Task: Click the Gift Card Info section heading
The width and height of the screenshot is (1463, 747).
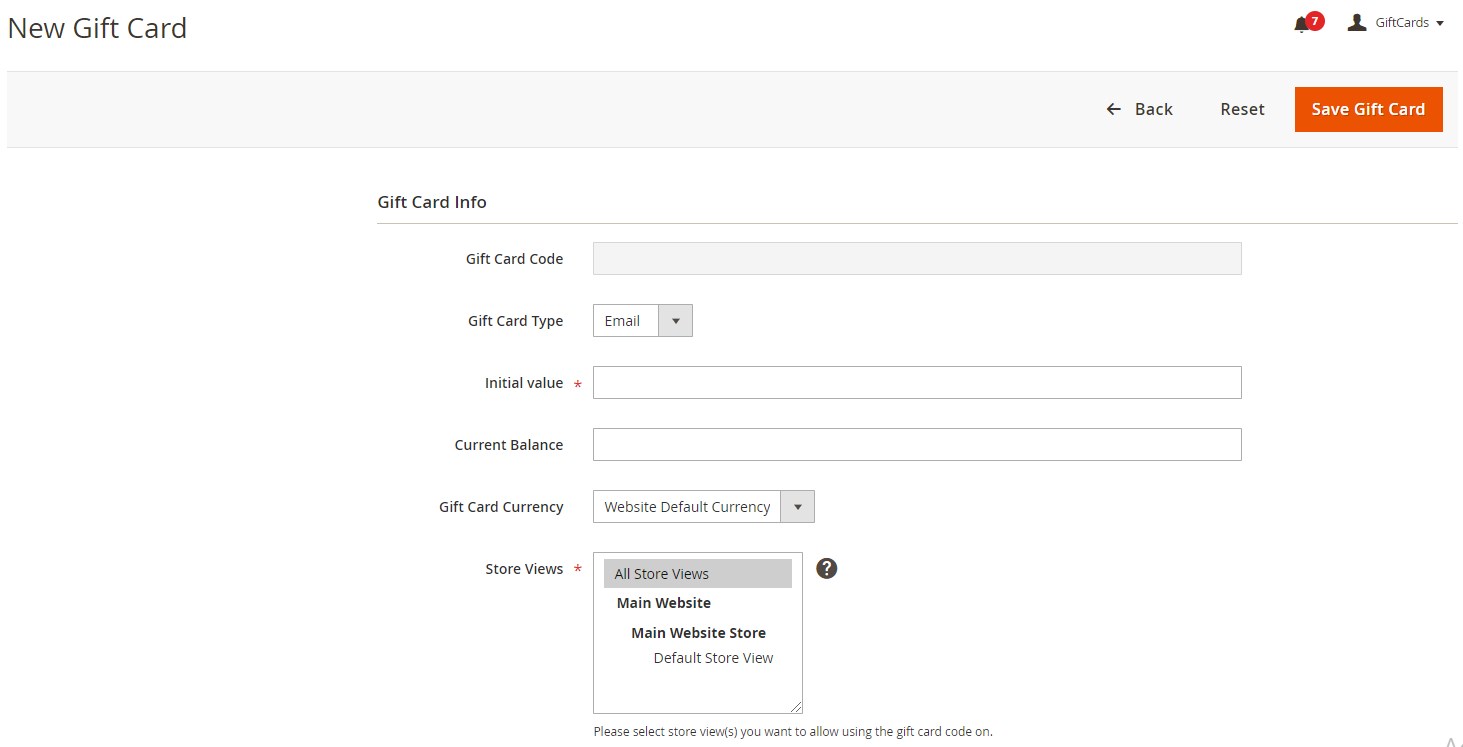Action: pos(432,202)
